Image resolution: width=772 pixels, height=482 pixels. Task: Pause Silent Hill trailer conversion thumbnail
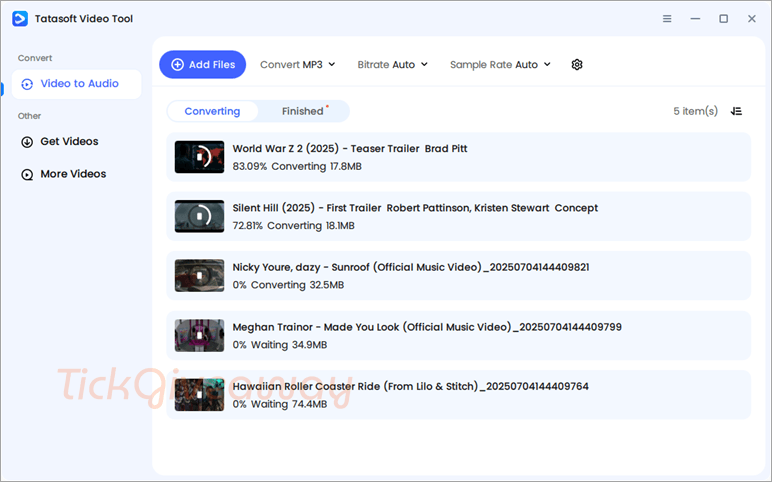(199, 216)
